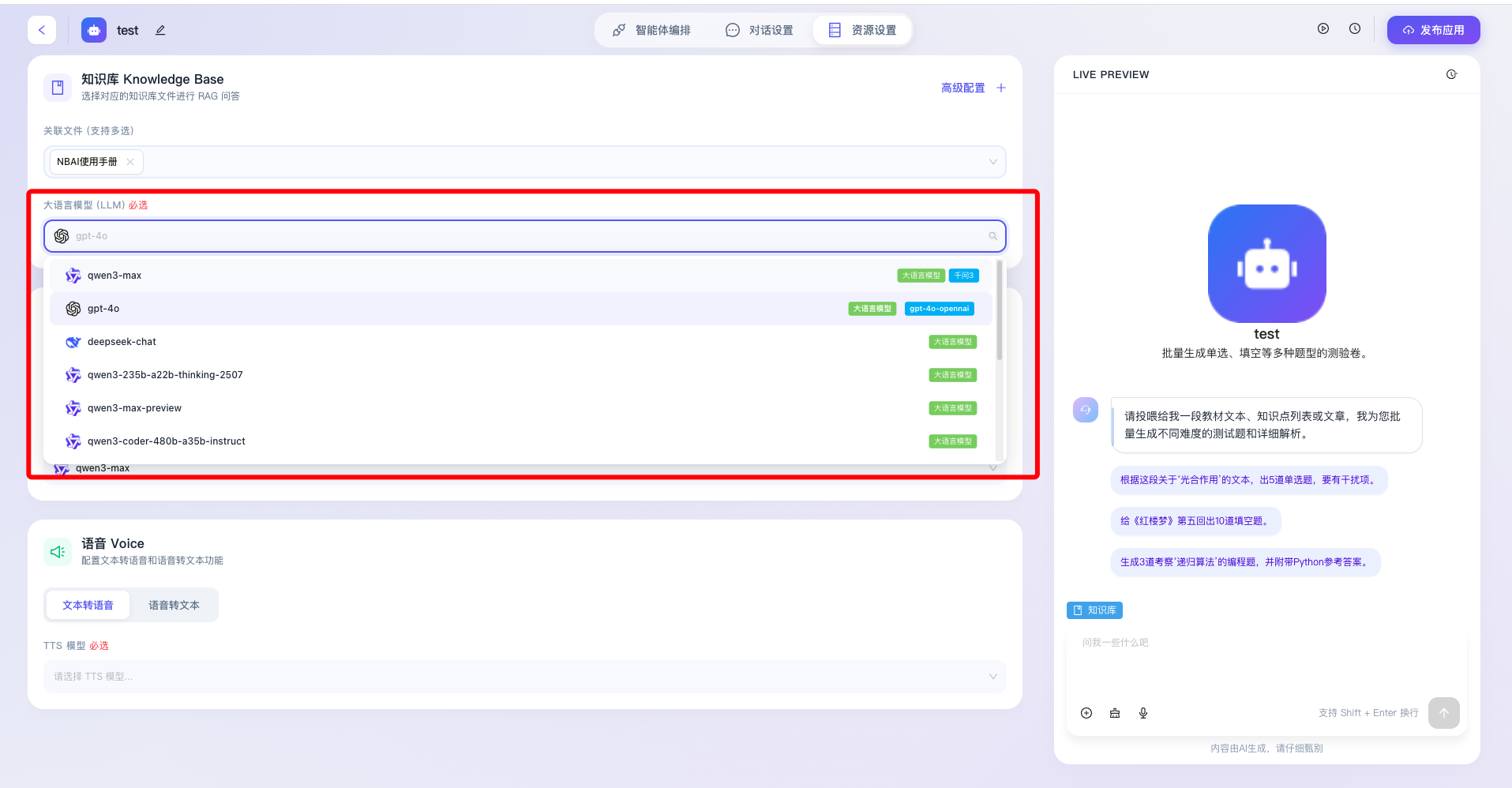This screenshot has height=788, width=1512.
Task: Expand the 关联文件 dropdown
Action: coord(992,162)
